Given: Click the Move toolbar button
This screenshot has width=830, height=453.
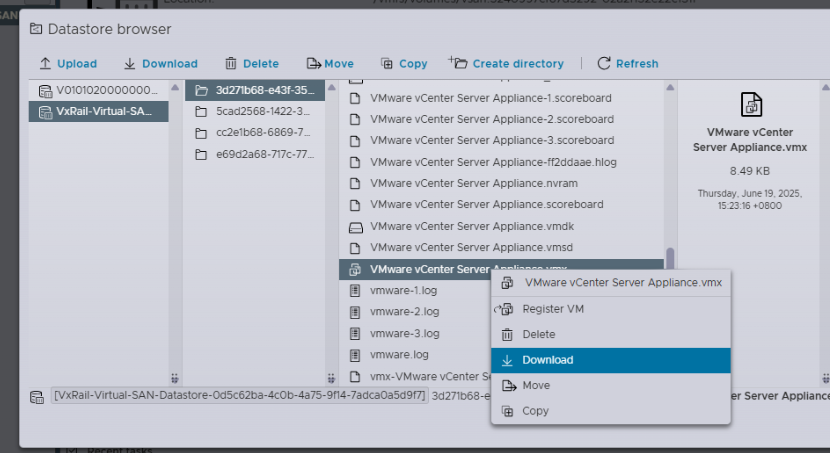Looking at the screenshot, I should (x=330, y=64).
